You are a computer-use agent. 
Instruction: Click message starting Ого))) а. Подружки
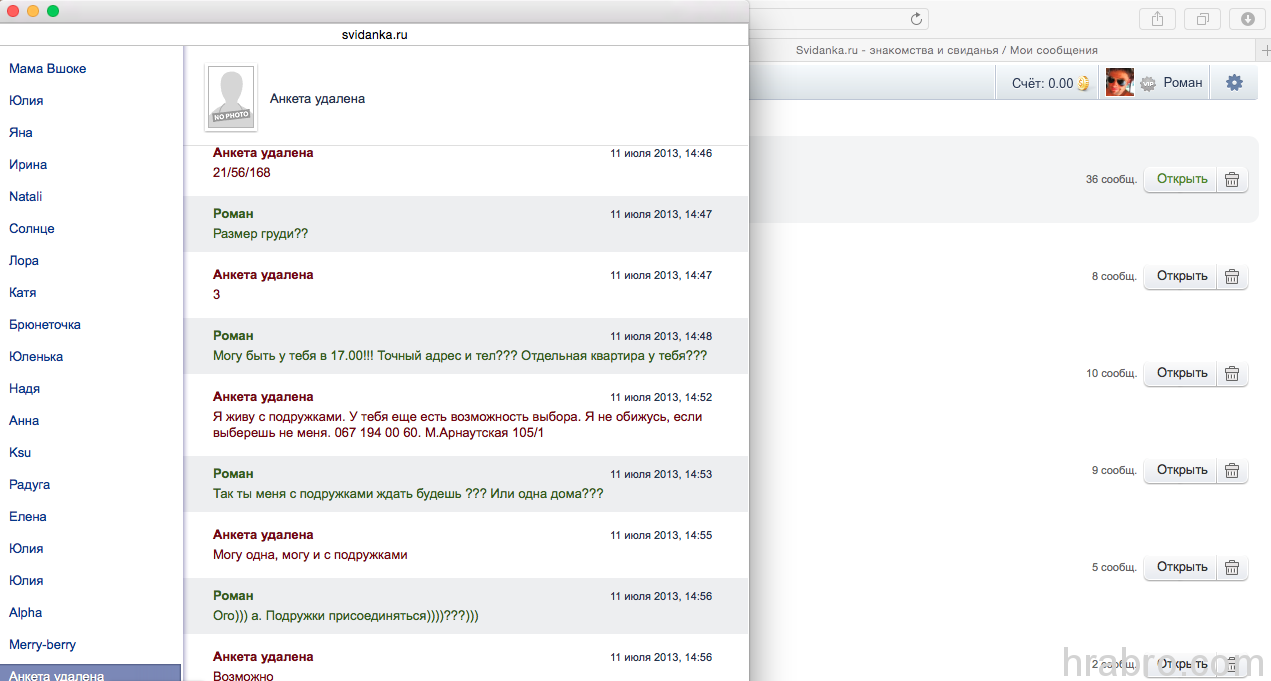click(x=346, y=616)
